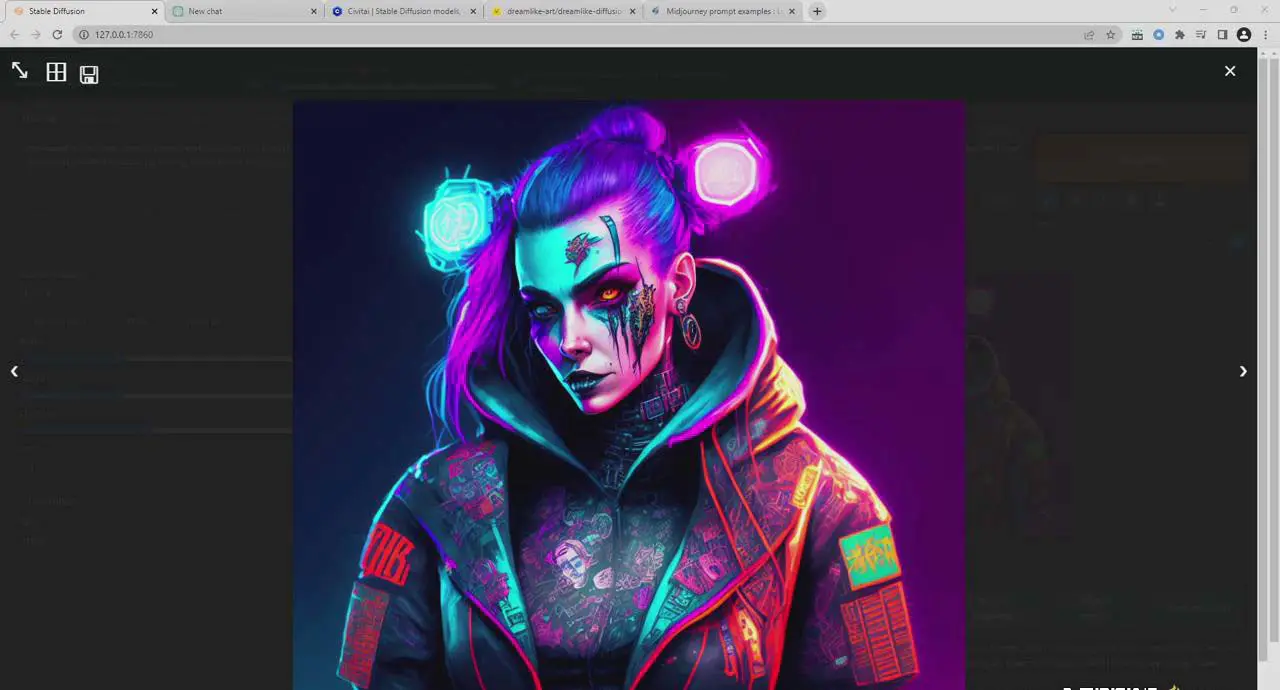Go to the previous image arrow
The height and width of the screenshot is (690, 1280).
[14, 371]
